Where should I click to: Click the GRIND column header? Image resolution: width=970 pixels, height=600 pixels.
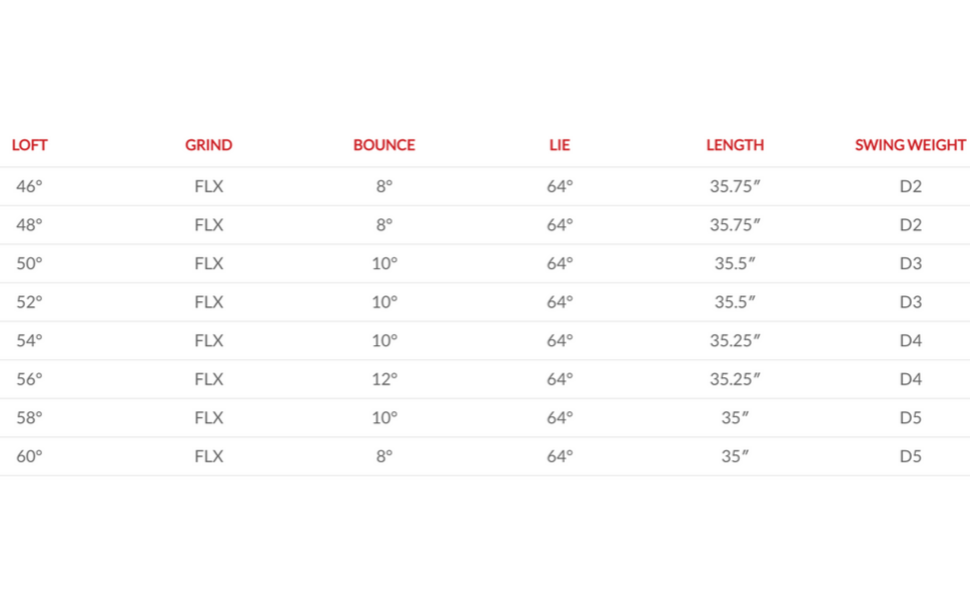[208, 145]
